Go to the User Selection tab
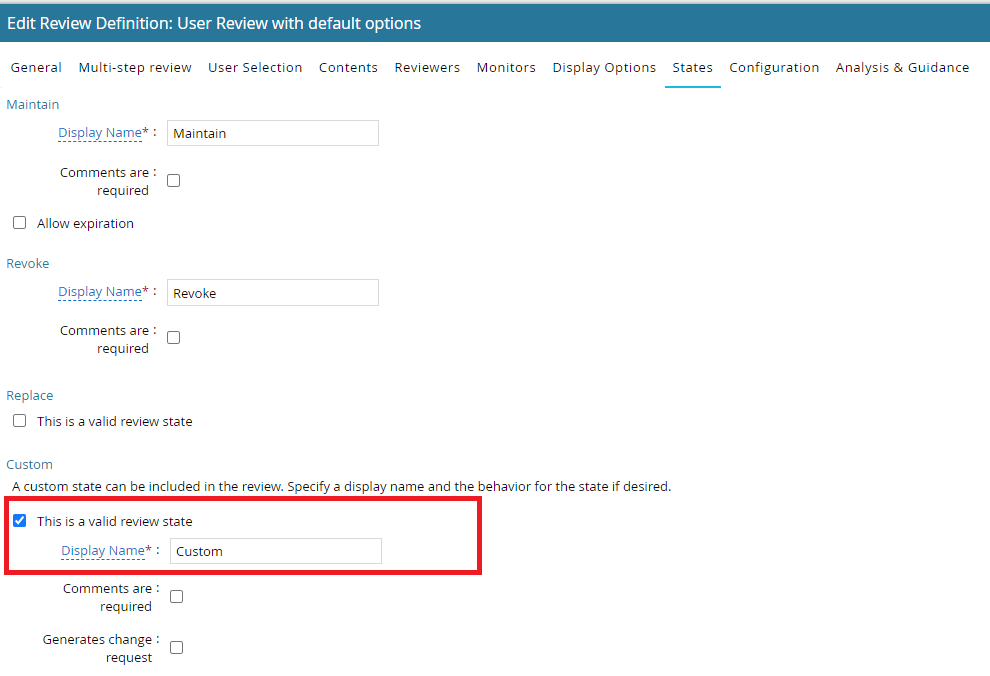Image resolution: width=990 pixels, height=676 pixels. tap(255, 68)
